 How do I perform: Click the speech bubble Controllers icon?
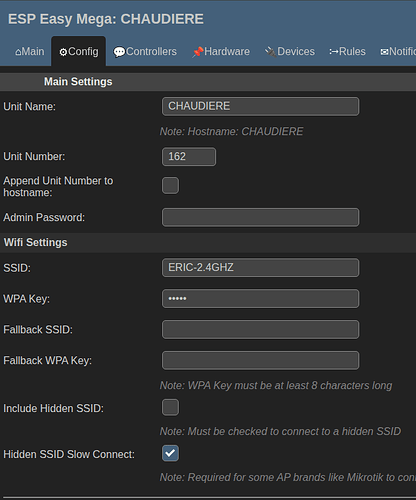click(x=119, y=52)
